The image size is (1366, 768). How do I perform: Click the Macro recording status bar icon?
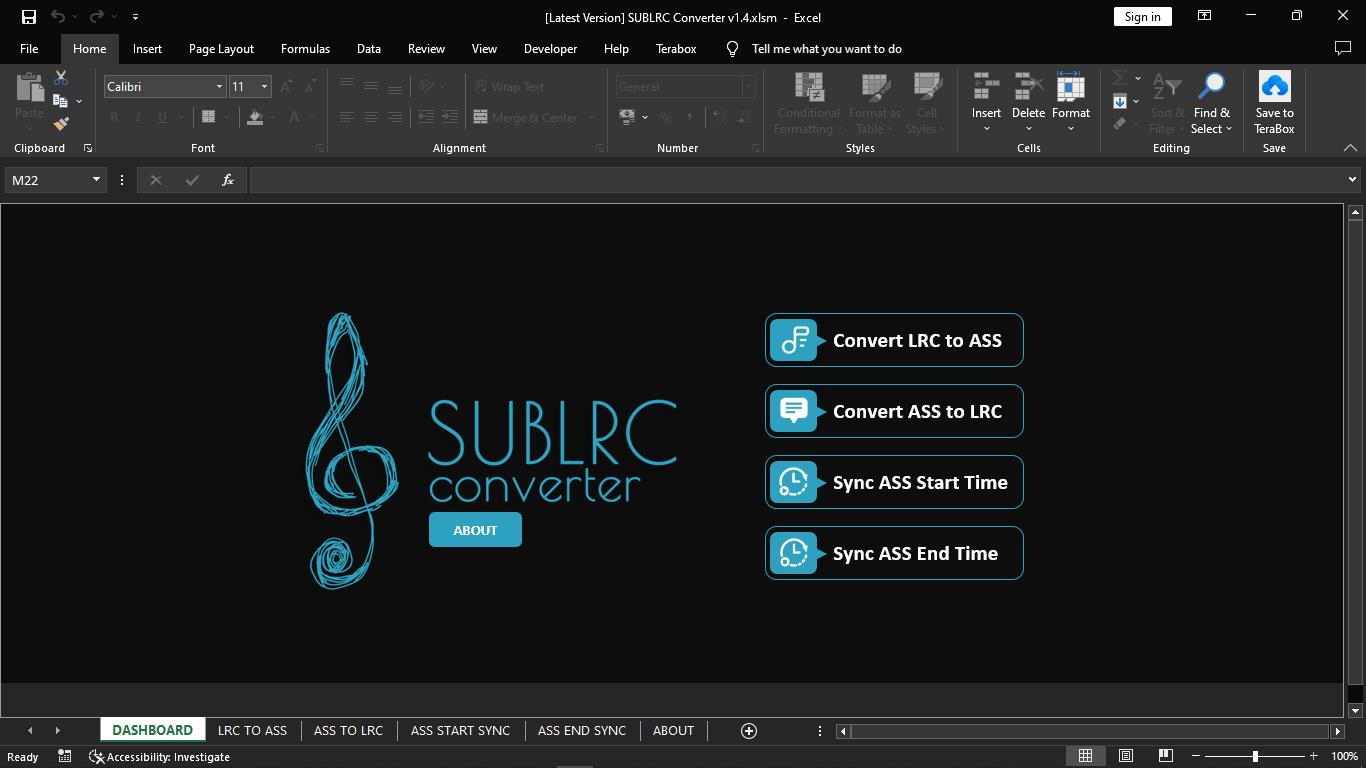pyautogui.click(x=64, y=757)
